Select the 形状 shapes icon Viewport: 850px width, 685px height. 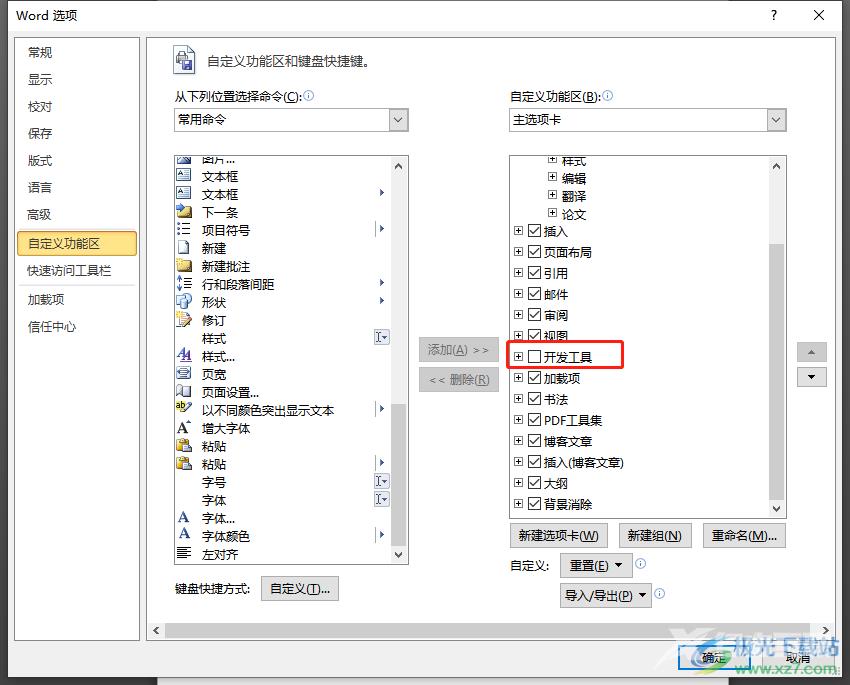pos(184,301)
